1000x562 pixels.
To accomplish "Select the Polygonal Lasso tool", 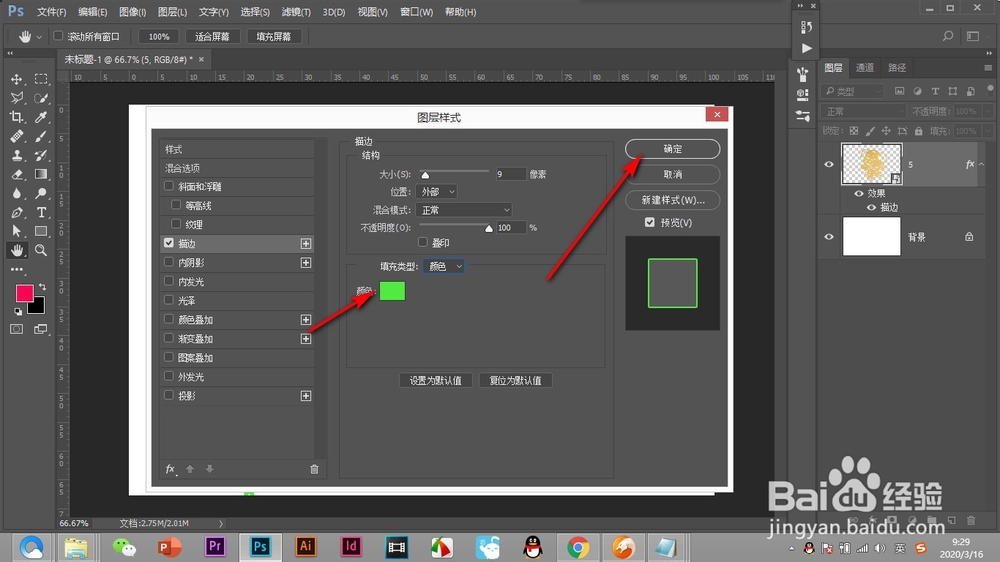I will click(17, 98).
